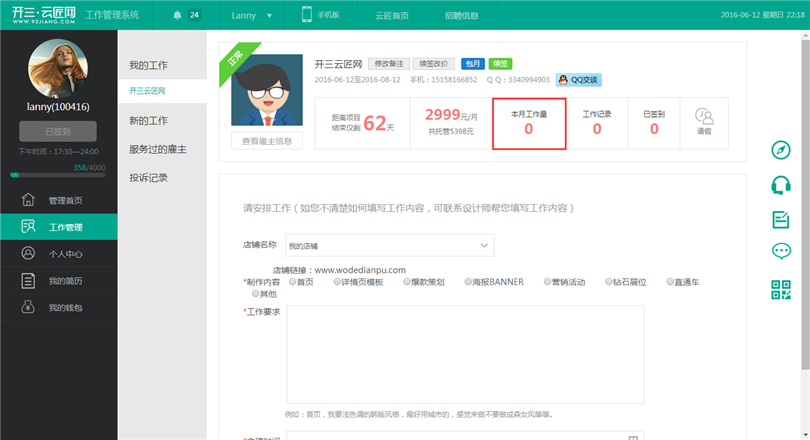
Task: Expand the Lanny user dropdown arrow
Action: (x=269, y=15)
